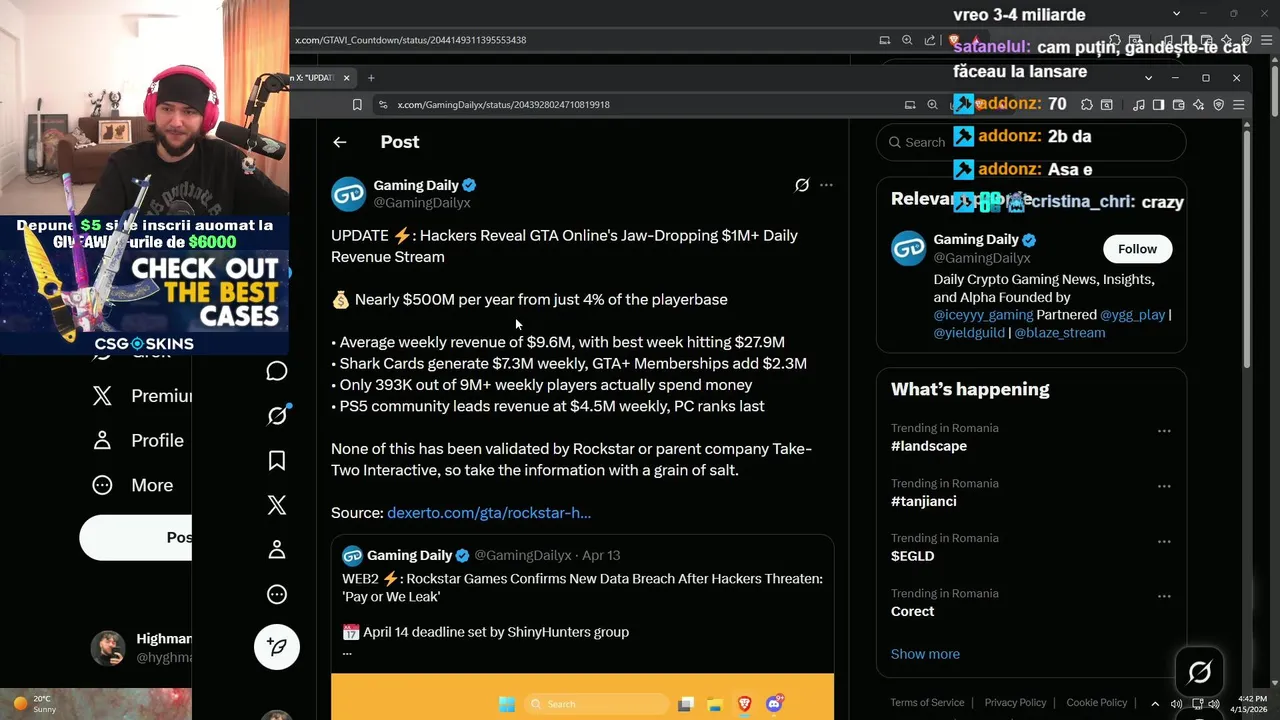Click front browser address bar URL

pyautogui.click(x=503, y=104)
